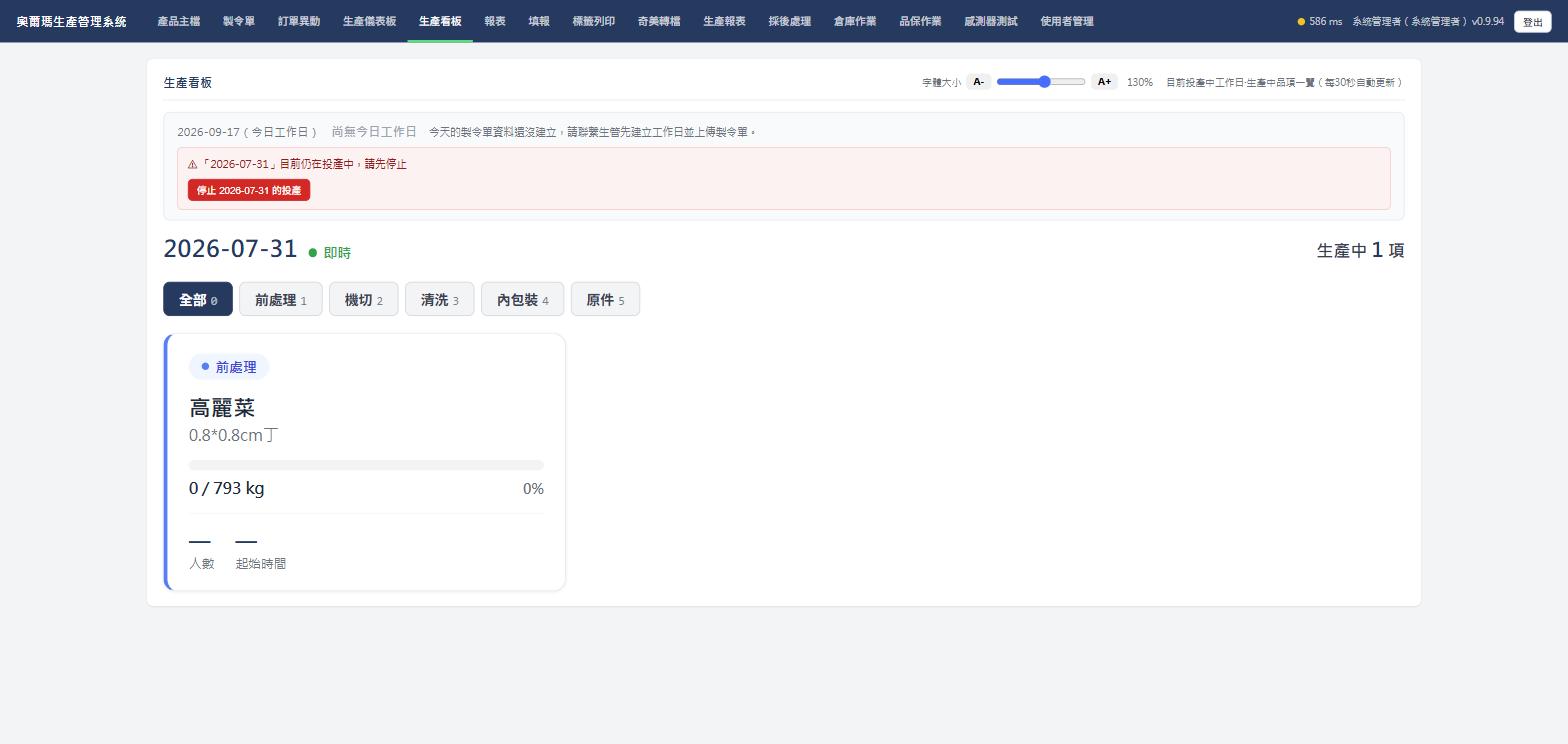This screenshot has width=1568, height=744.
Task: Select the 清洗 filter tab
Action: point(439,299)
